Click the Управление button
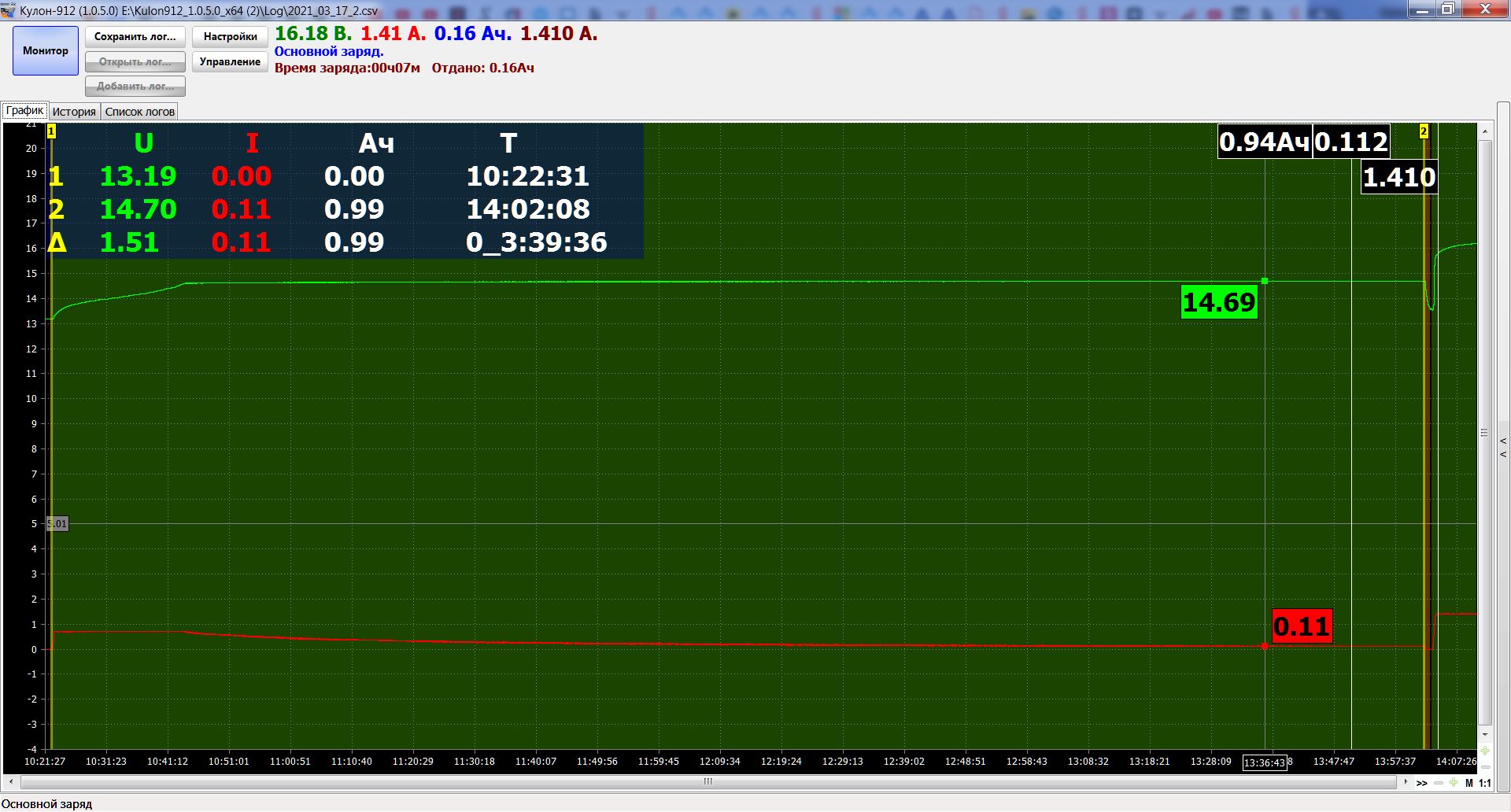Screen dimensions: 1511x812 pyautogui.click(x=230, y=62)
